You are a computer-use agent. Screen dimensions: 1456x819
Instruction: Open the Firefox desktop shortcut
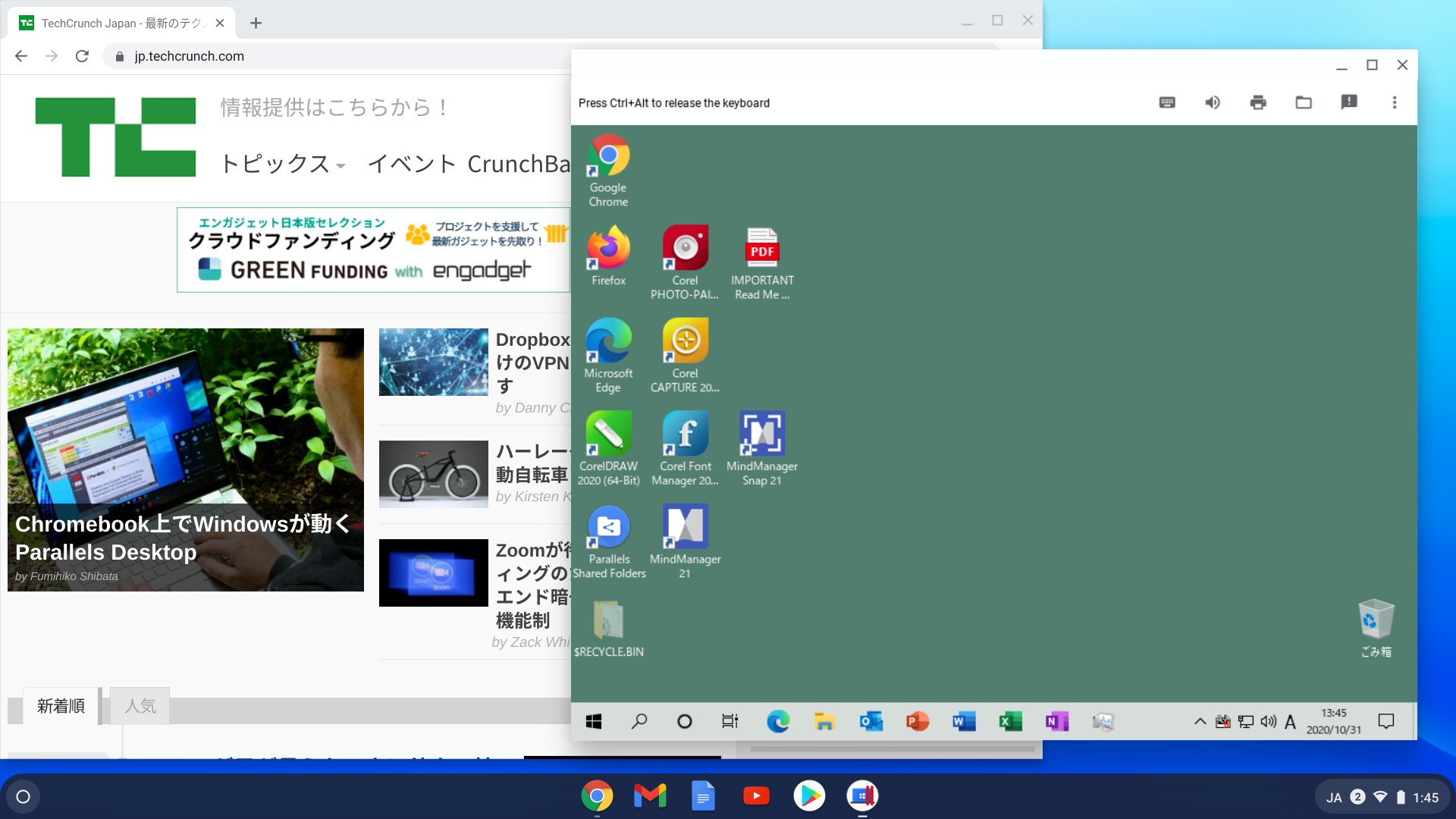(608, 256)
